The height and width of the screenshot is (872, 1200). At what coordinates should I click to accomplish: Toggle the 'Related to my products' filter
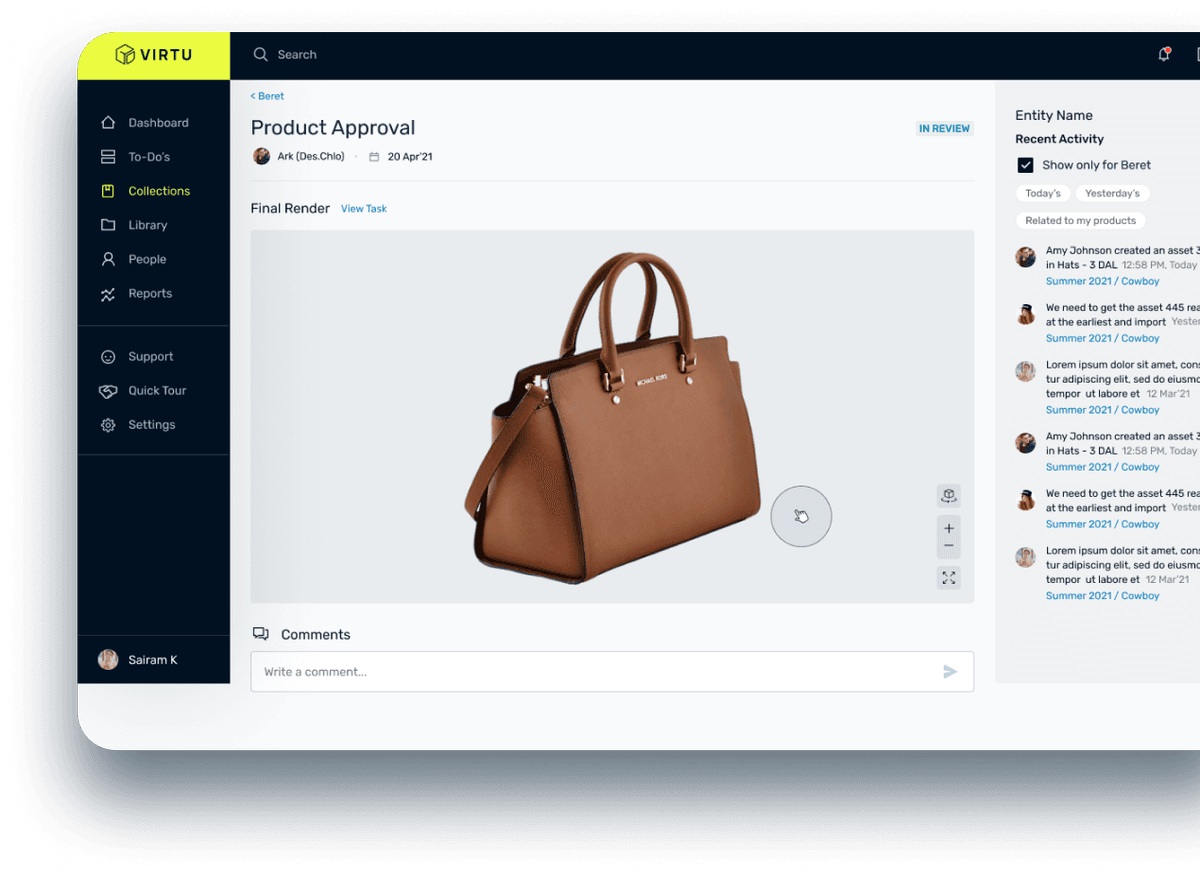click(x=1080, y=220)
